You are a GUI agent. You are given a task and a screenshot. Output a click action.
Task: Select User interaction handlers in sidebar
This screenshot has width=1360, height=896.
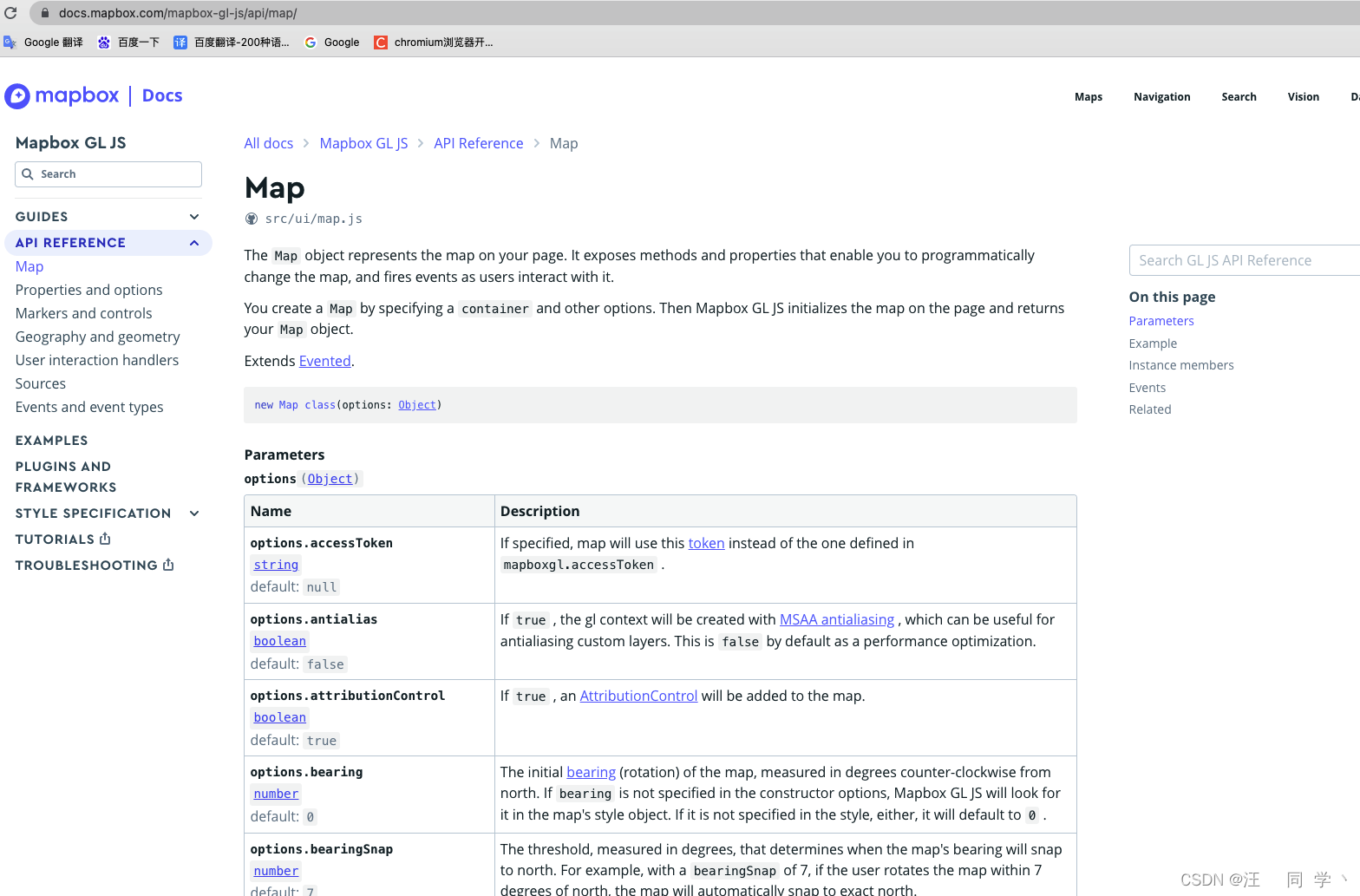[x=97, y=360]
